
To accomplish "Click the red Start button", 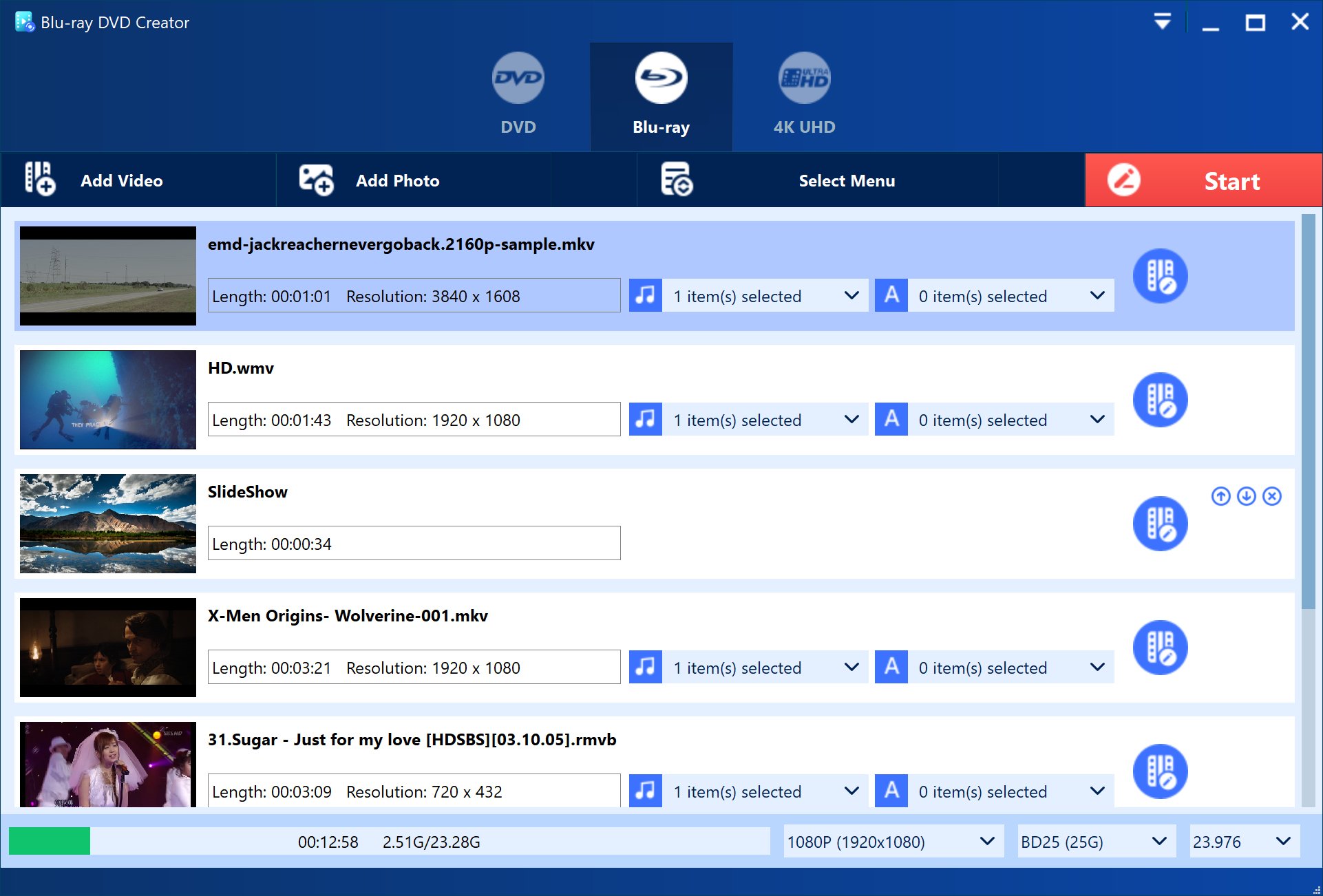I will (x=1203, y=180).
